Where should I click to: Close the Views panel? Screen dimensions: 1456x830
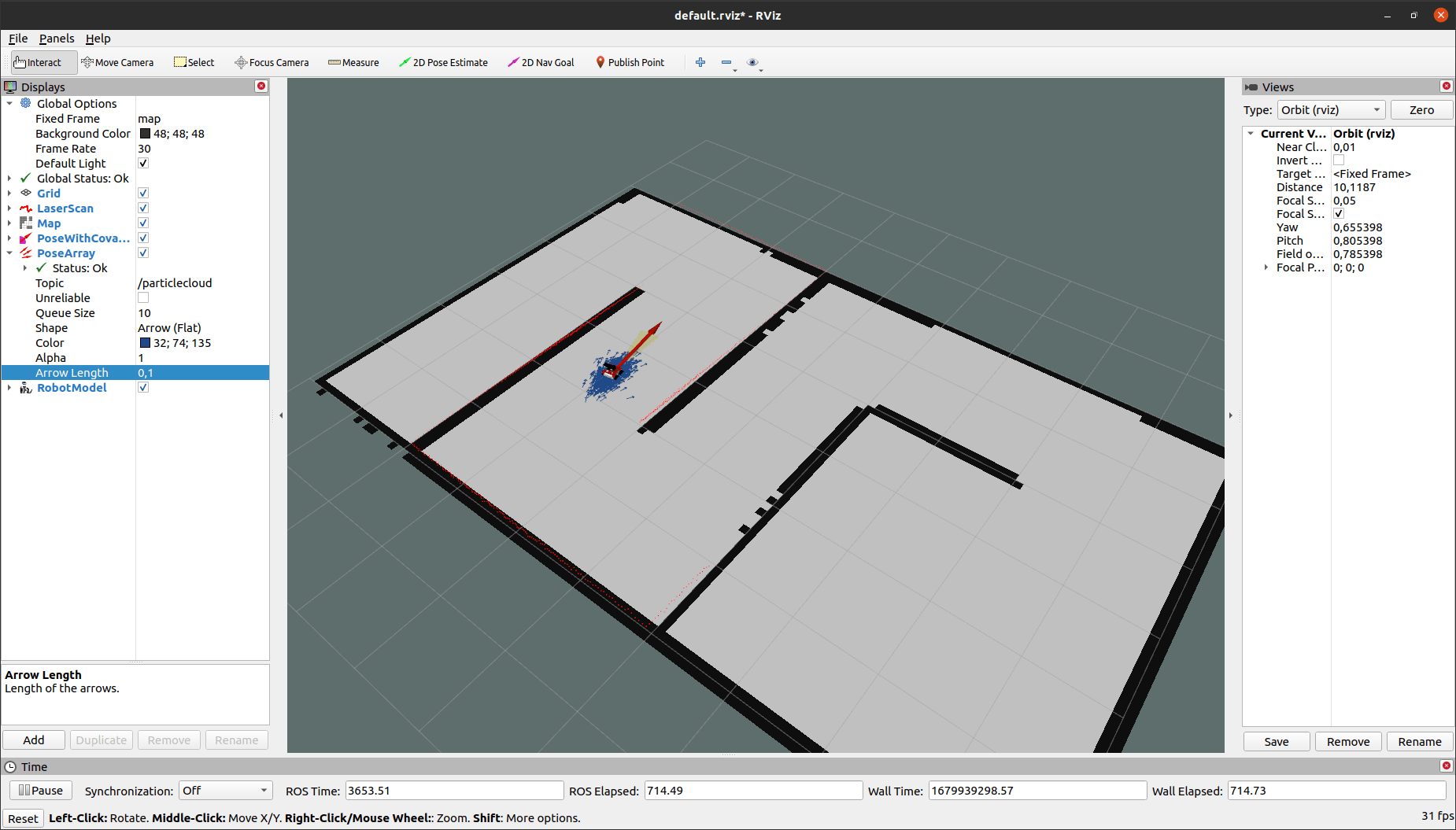point(1447,87)
